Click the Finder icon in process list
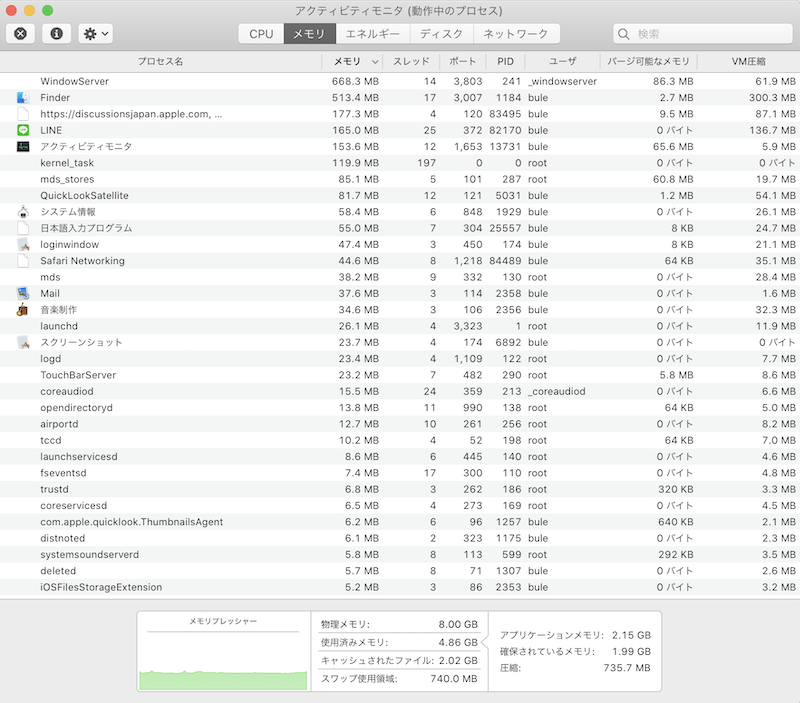The height and width of the screenshot is (703, 800). click(23, 98)
